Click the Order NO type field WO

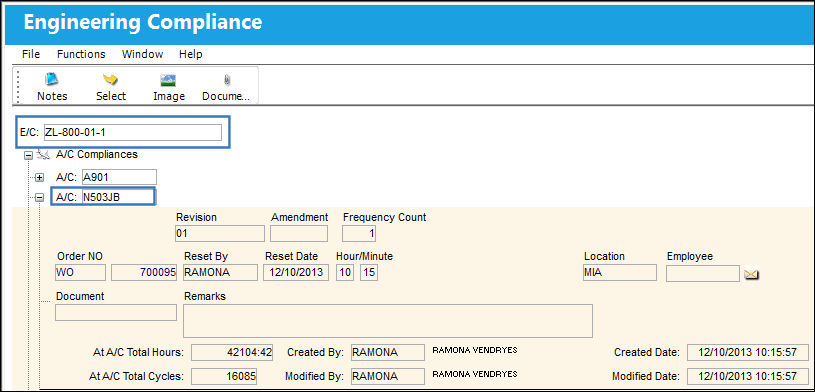pos(80,272)
